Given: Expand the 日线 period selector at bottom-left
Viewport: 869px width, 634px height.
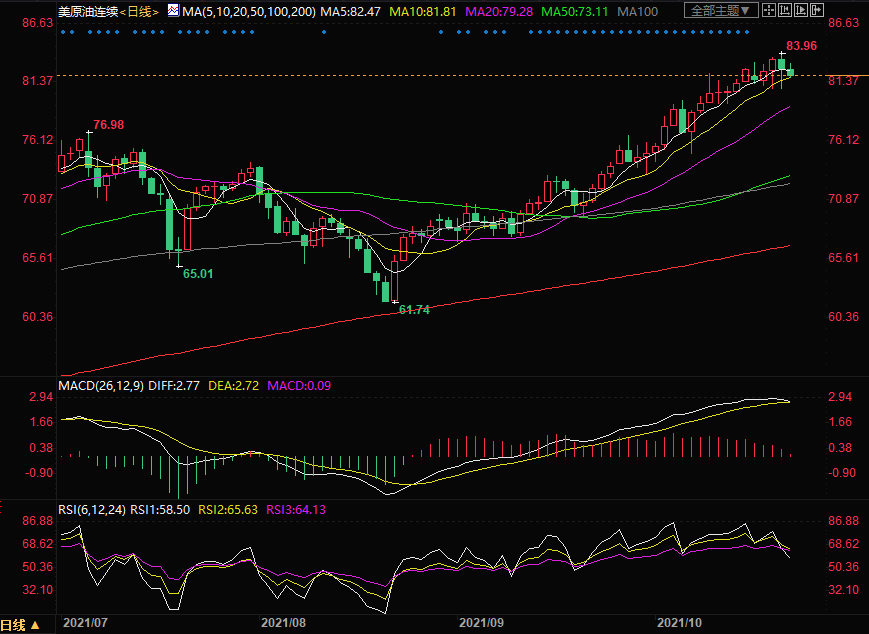Looking at the screenshot, I should pyautogui.click(x=19, y=625).
